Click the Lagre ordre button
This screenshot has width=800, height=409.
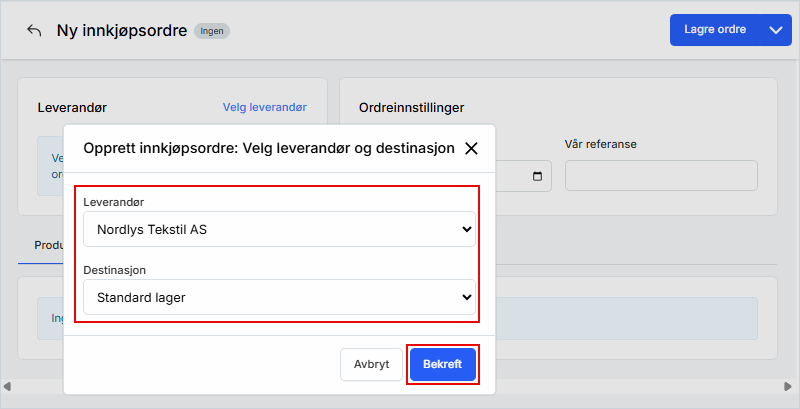[x=715, y=30]
